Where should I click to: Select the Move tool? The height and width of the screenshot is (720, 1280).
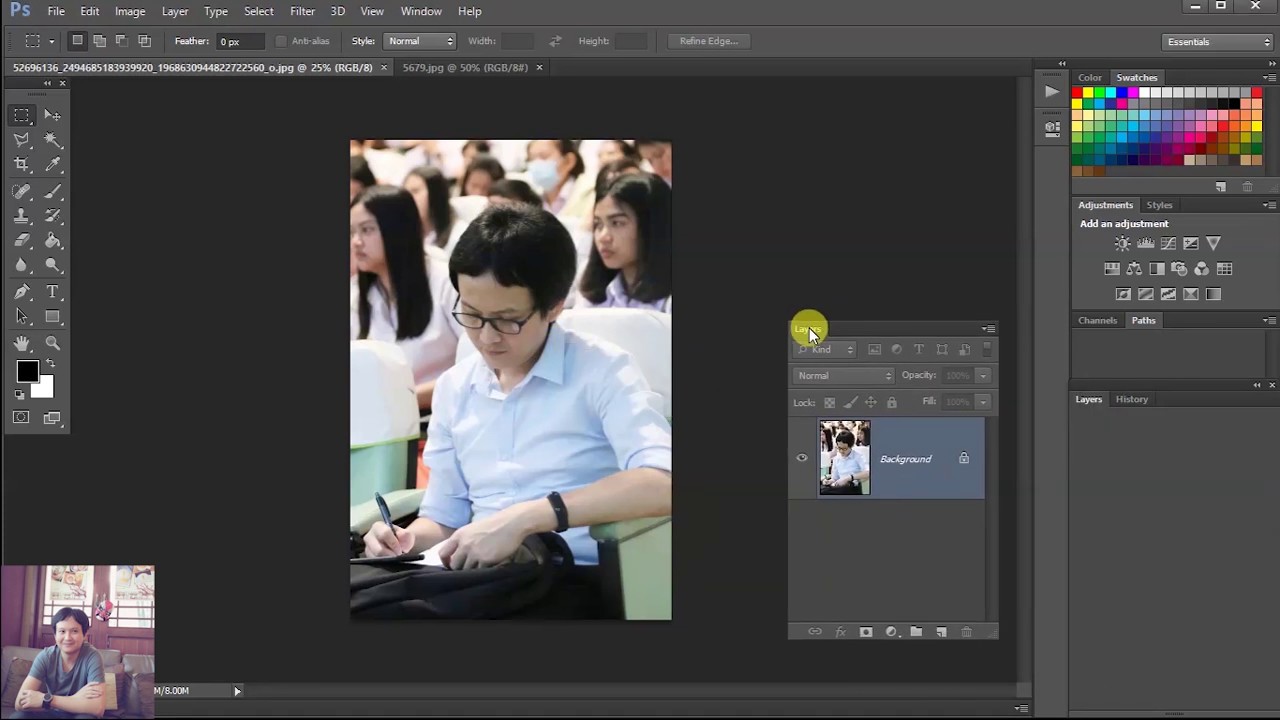coord(53,115)
